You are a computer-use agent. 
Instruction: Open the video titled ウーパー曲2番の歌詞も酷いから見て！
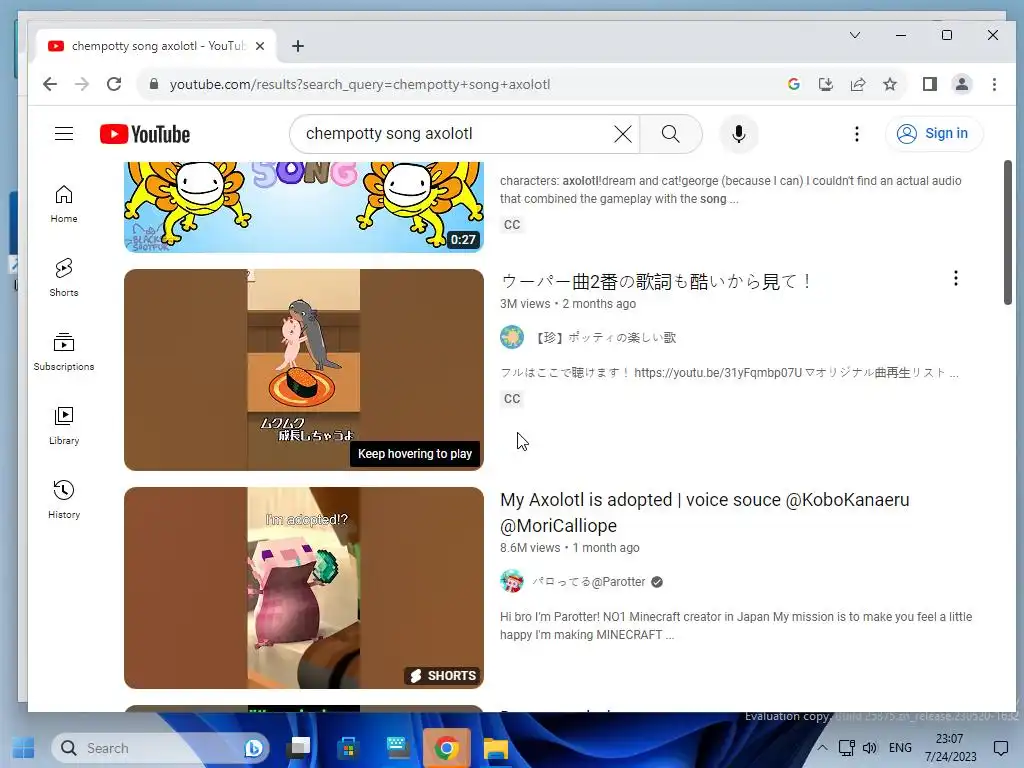(656, 281)
